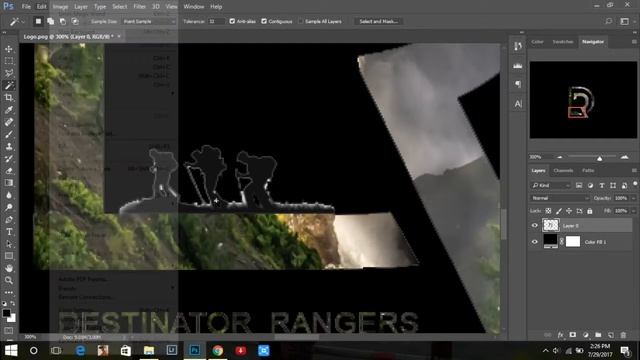The image size is (640, 360).
Task: Switch to the Color panel tab
Action: pos(537,42)
